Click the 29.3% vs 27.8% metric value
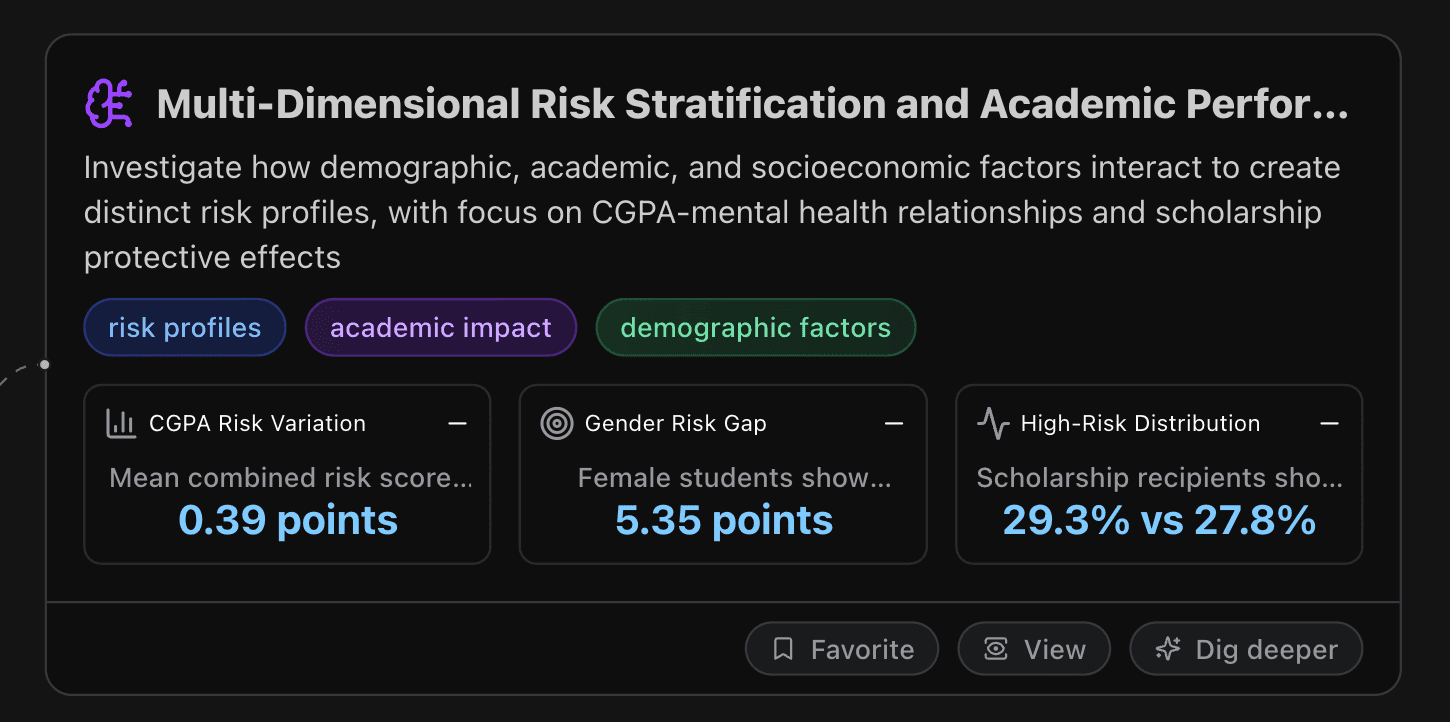1450x722 pixels. click(1158, 520)
